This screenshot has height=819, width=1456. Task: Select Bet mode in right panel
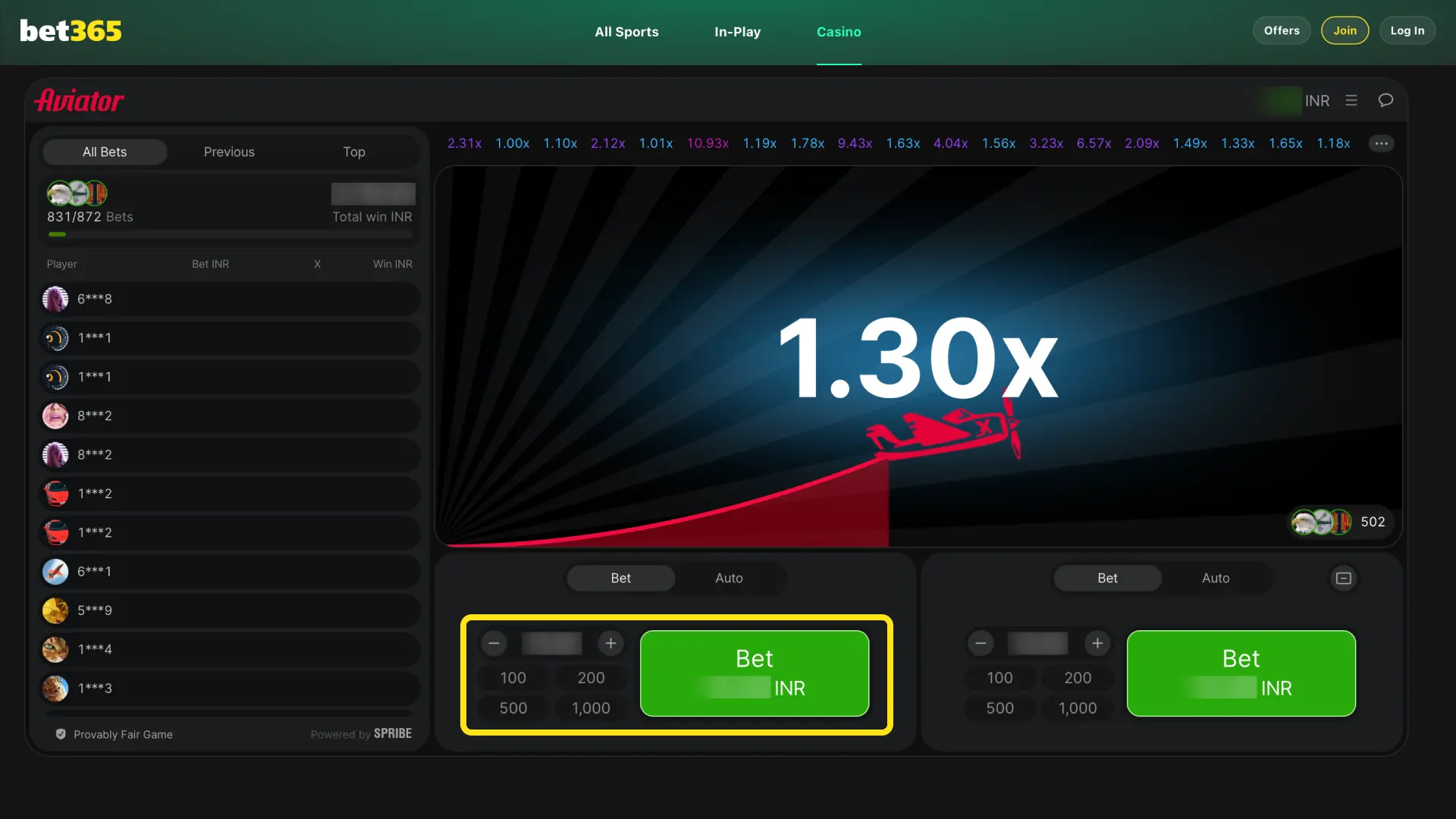coord(1107,578)
